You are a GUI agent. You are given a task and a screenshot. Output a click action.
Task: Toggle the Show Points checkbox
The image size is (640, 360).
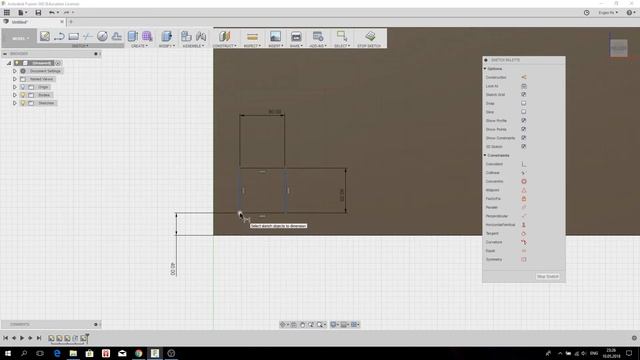524,129
